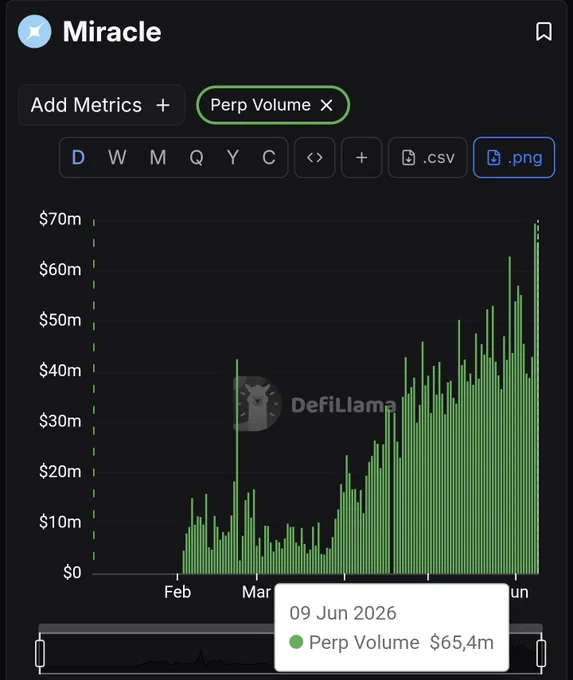Click the $65,4m tooltip value

tap(462, 642)
